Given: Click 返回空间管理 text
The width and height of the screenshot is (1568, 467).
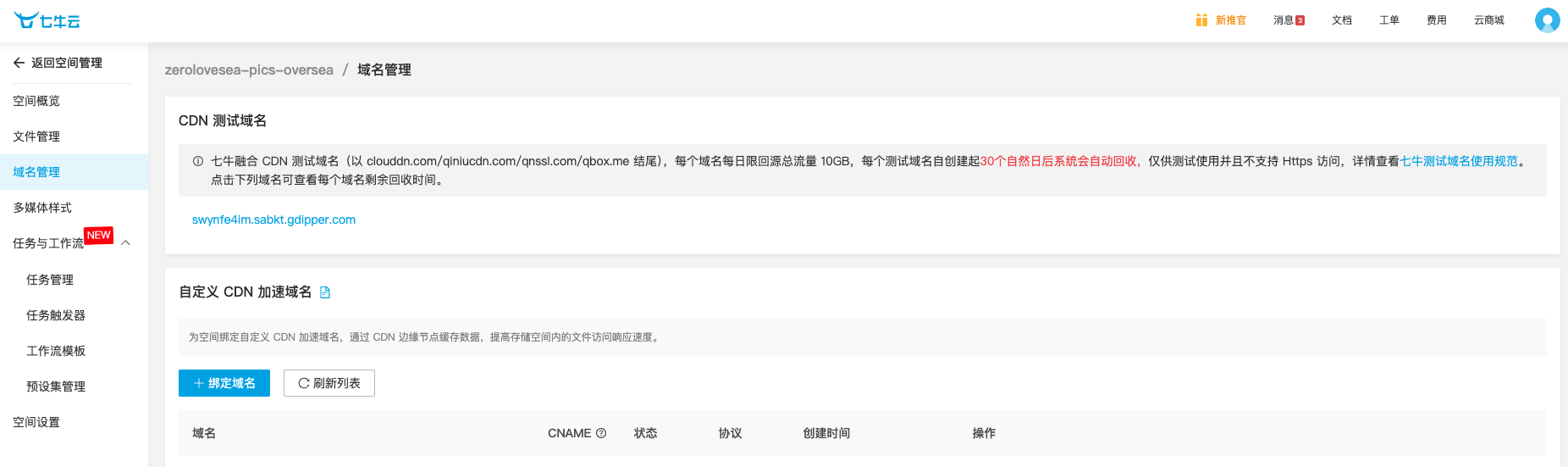Looking at the screenshot, I should (x=67, y=63).
